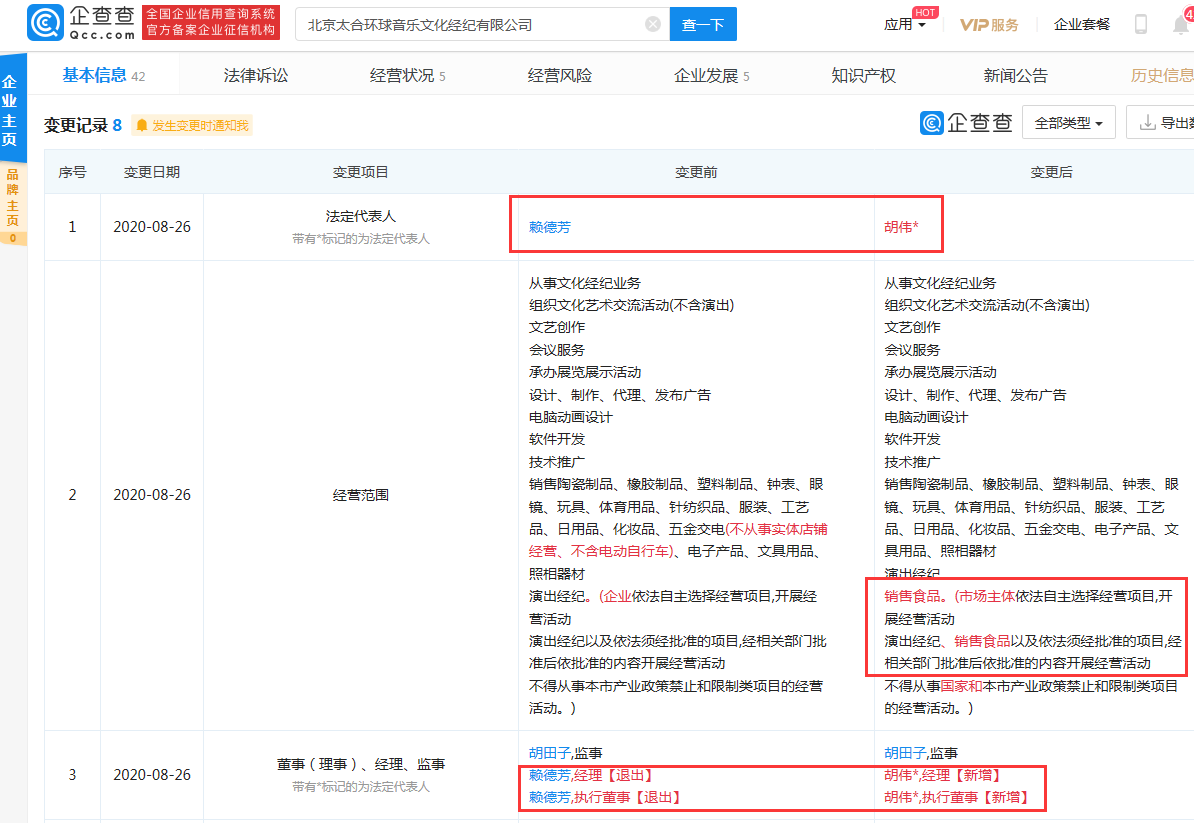Click the export data button

pyautogui.click(x=1160, y=123)
